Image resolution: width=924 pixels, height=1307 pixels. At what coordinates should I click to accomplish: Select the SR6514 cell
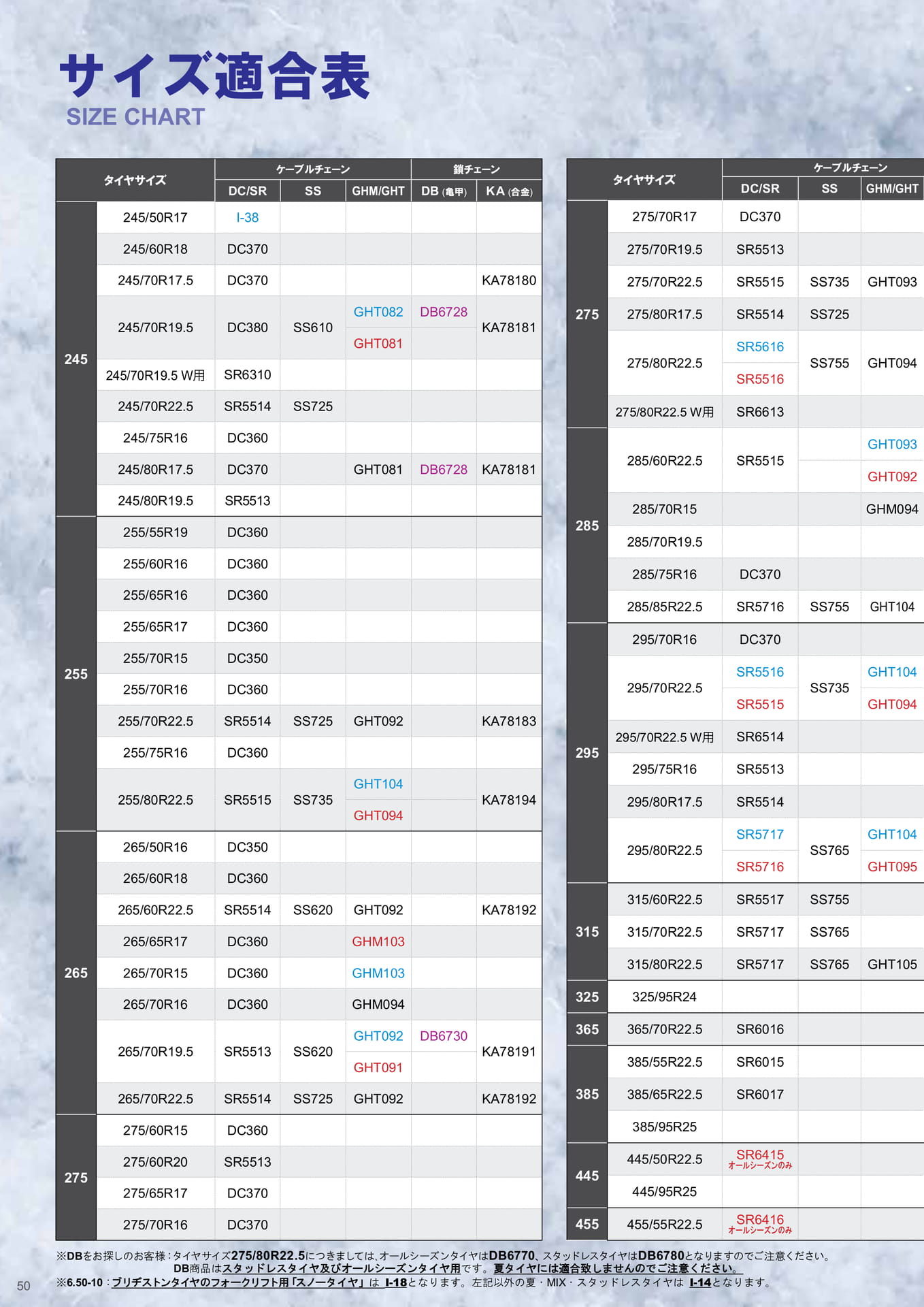(x=760, y=737)
